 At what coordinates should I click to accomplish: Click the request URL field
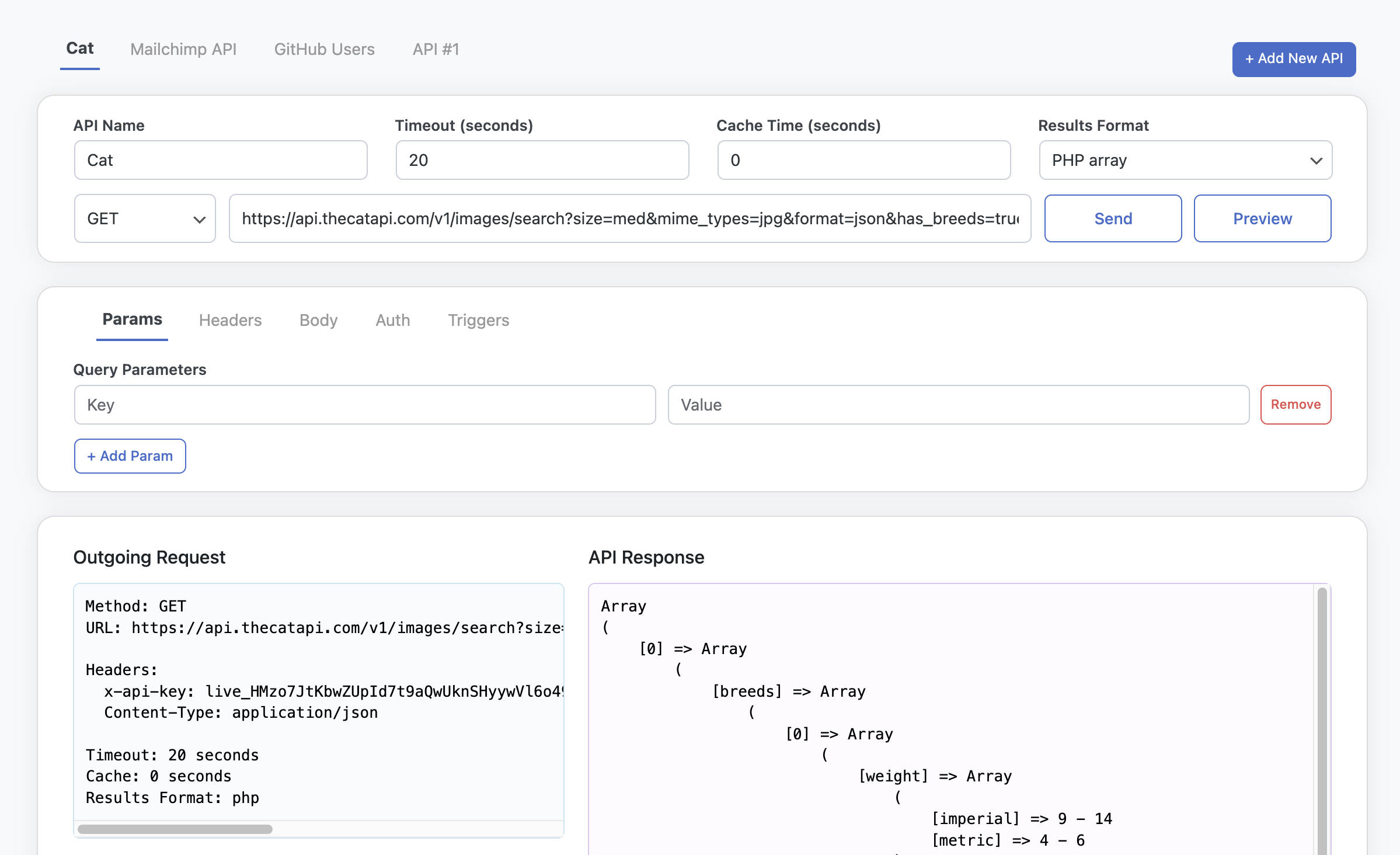pyautogui.click(x=629, y=218)
